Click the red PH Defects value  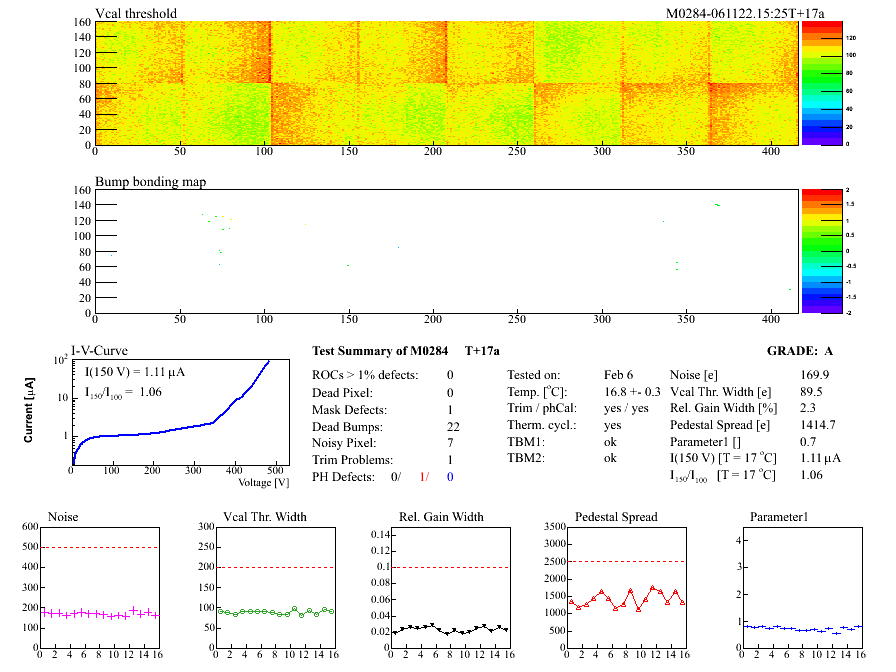point(424,478)
